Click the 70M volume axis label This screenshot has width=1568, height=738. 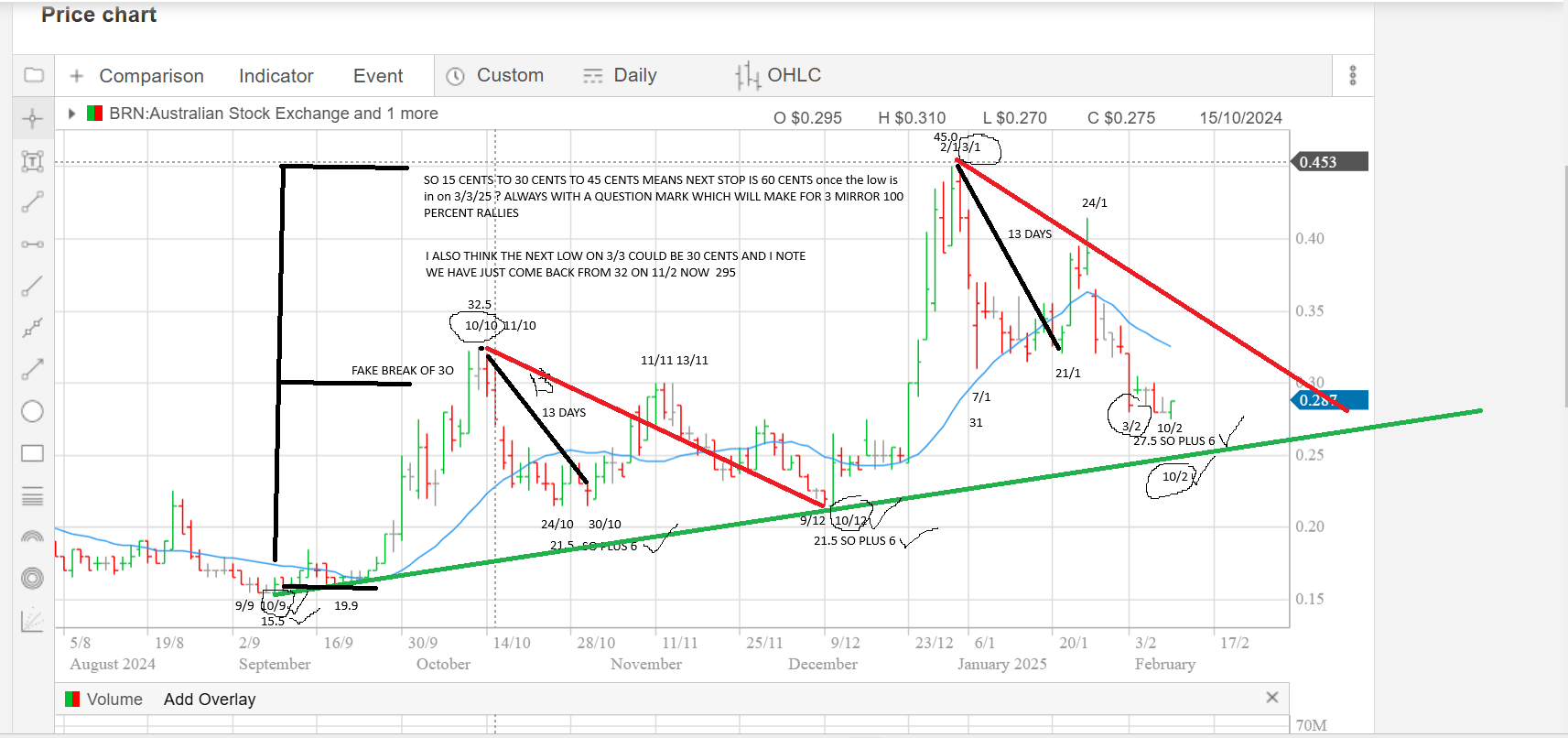point(1312,725)
